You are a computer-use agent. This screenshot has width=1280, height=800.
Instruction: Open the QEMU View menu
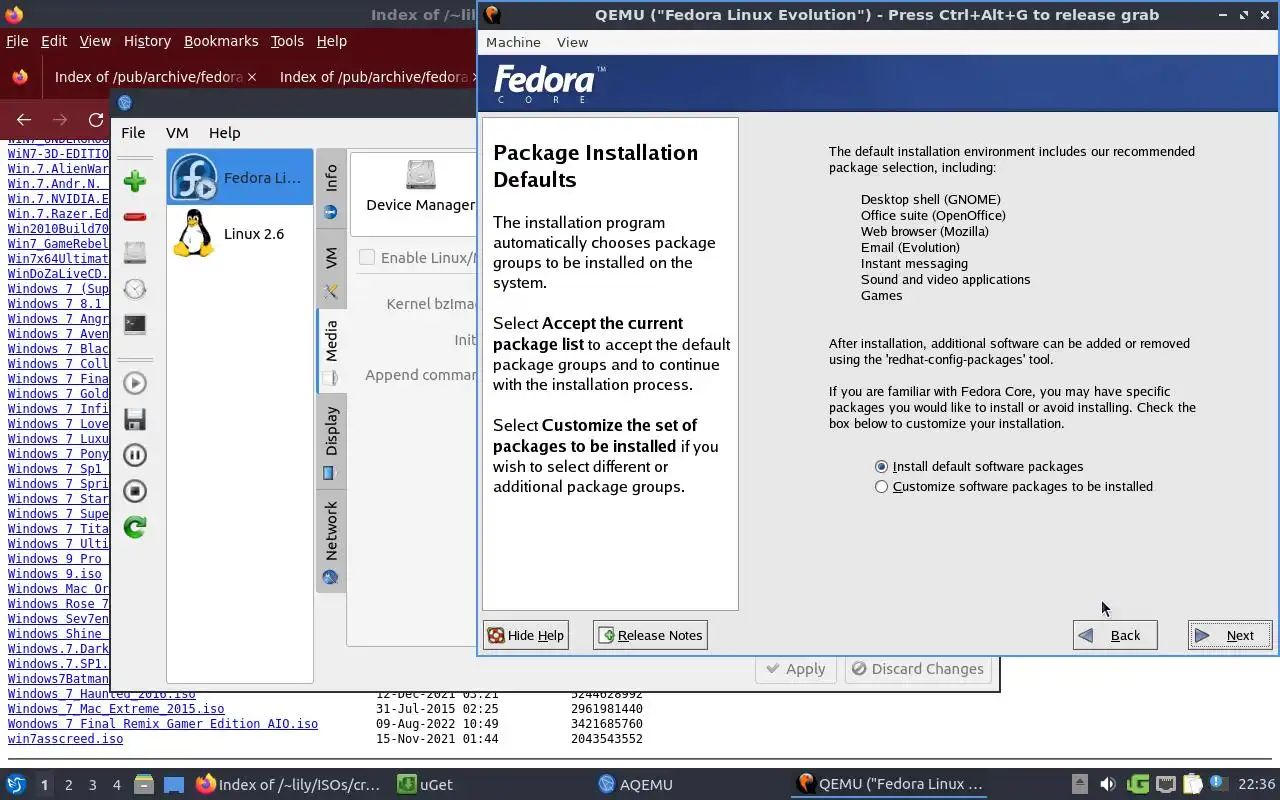point(572,42)
